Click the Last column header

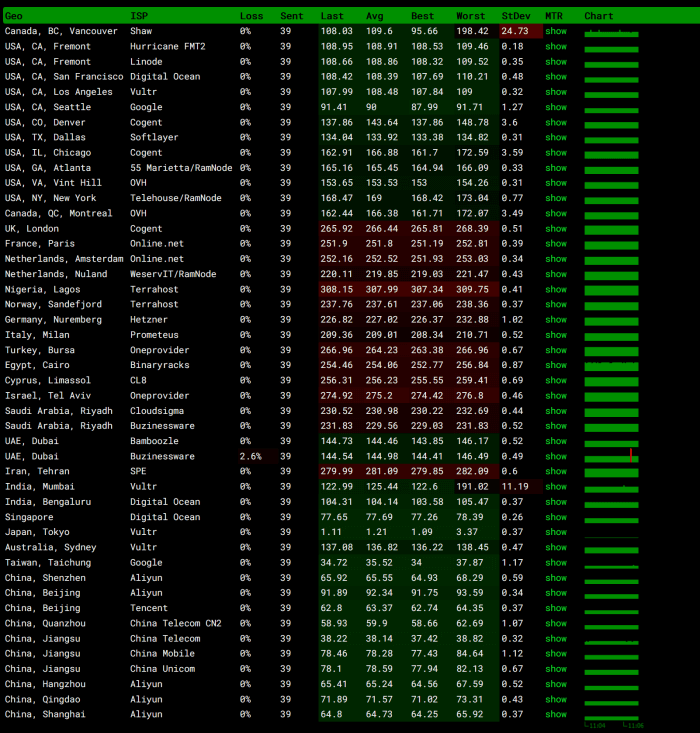(332, 16)
